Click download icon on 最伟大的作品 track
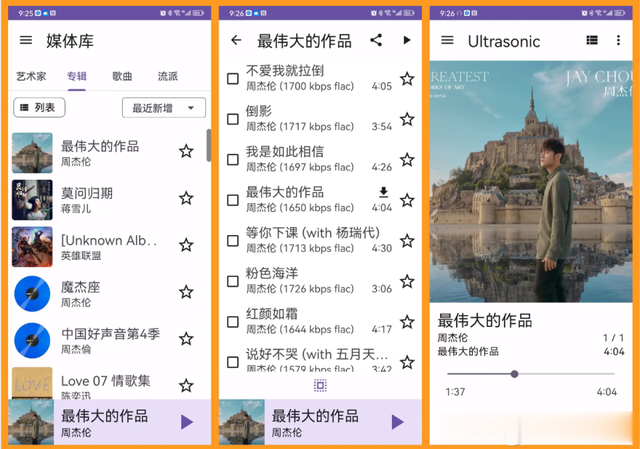640x449 pixels. tap(383, 192)
